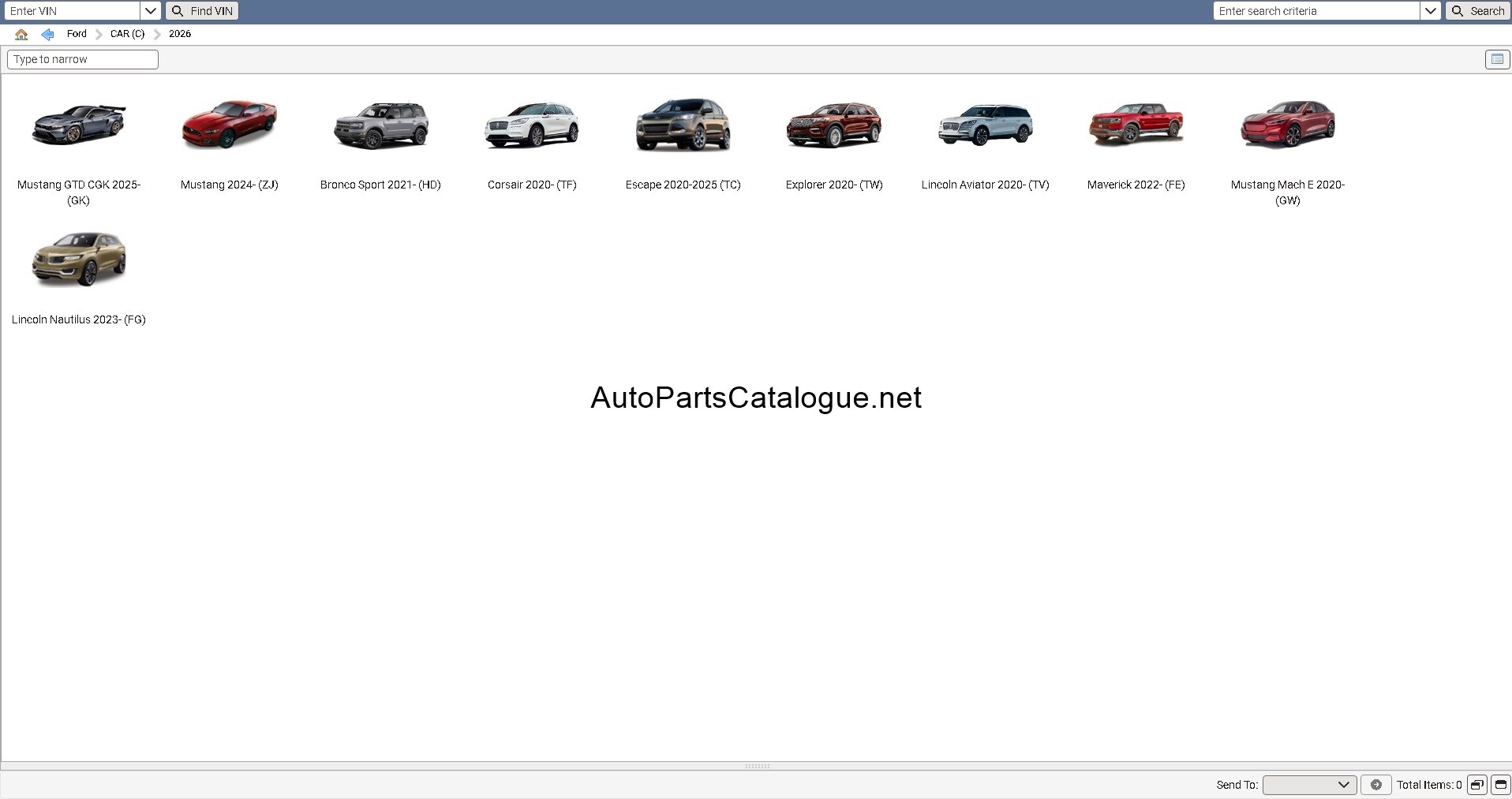Click the 'Mustang 2024- (ZJ)' label
The image size is (1512, 799).
pyautogui.click(x=230, y=185)
